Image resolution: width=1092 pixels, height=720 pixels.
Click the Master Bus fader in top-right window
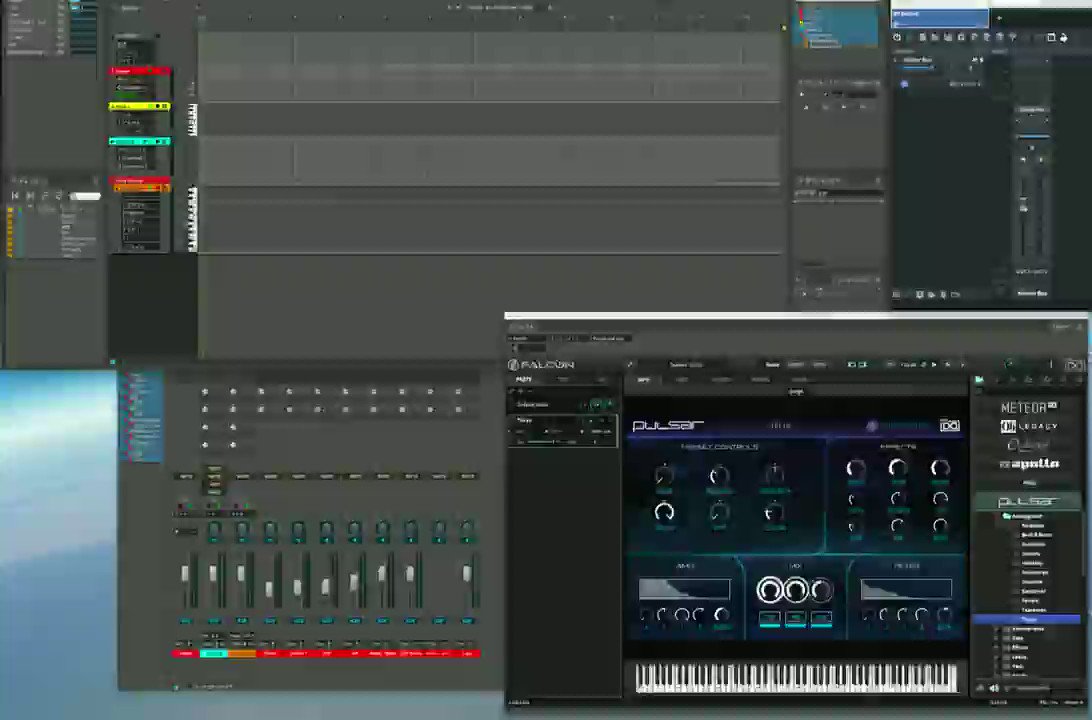point(1024,207)
